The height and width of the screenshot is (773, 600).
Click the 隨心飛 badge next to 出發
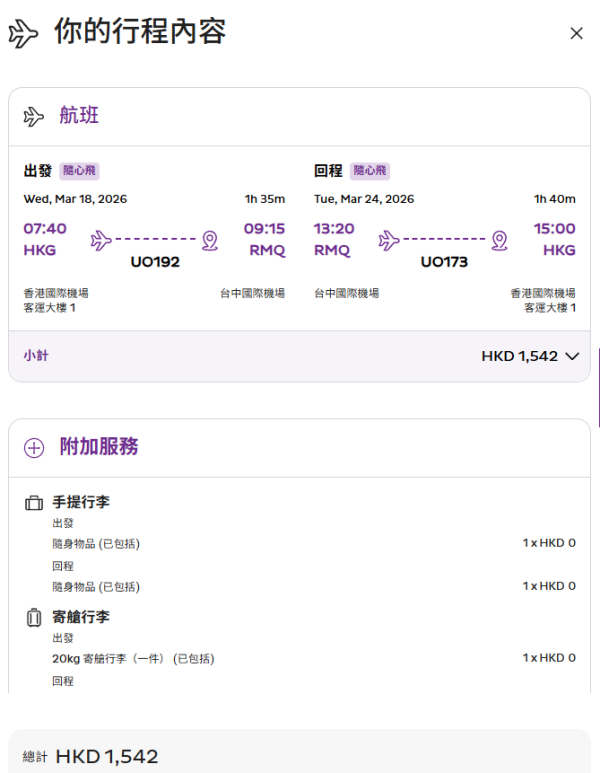coord(79,171)
